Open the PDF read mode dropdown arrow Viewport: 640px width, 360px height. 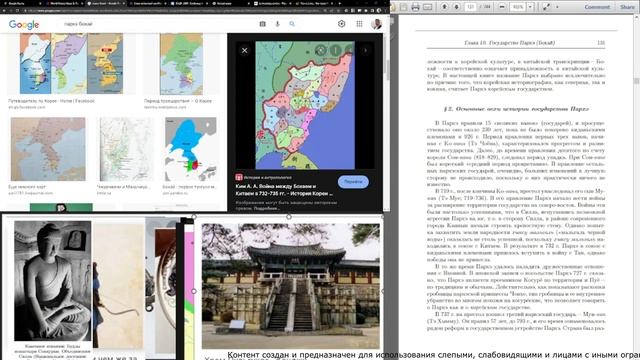(557, 7)
